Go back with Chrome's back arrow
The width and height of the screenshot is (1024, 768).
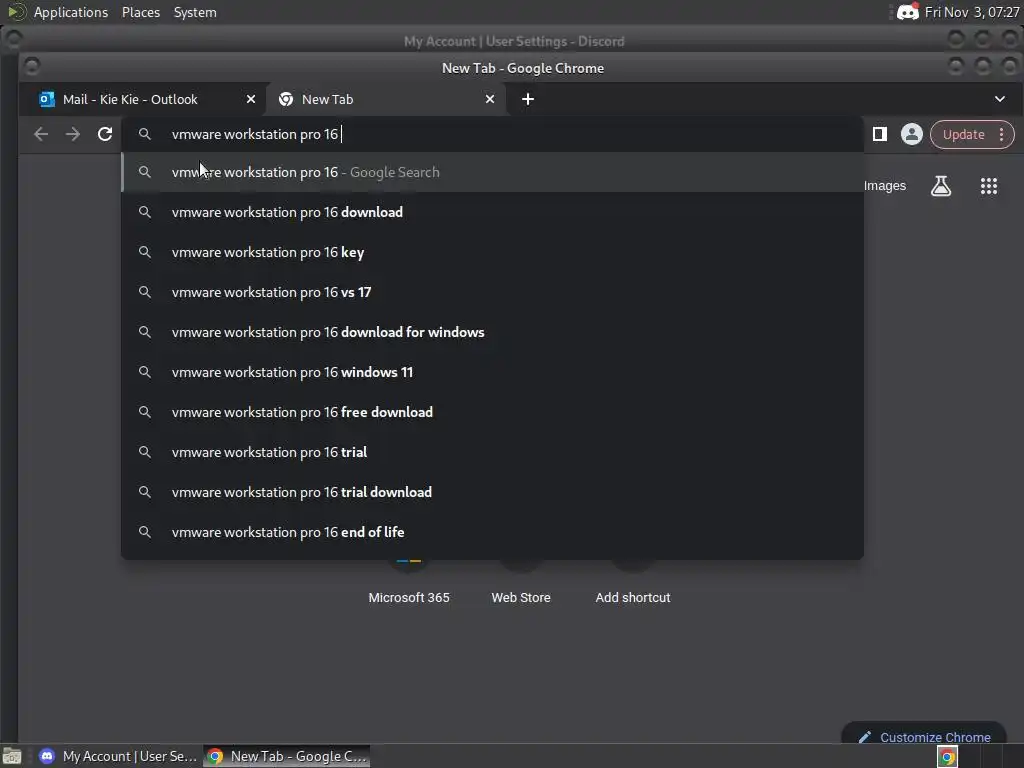tap(40, 135)
